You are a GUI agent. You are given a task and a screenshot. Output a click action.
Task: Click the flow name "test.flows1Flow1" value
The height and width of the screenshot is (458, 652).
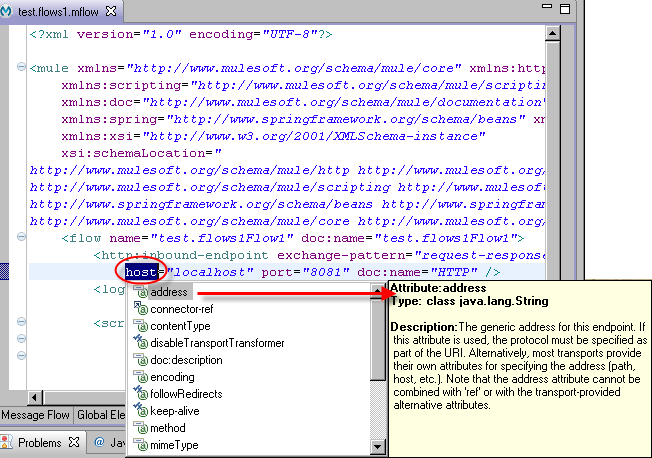click(x=222, y=238)
